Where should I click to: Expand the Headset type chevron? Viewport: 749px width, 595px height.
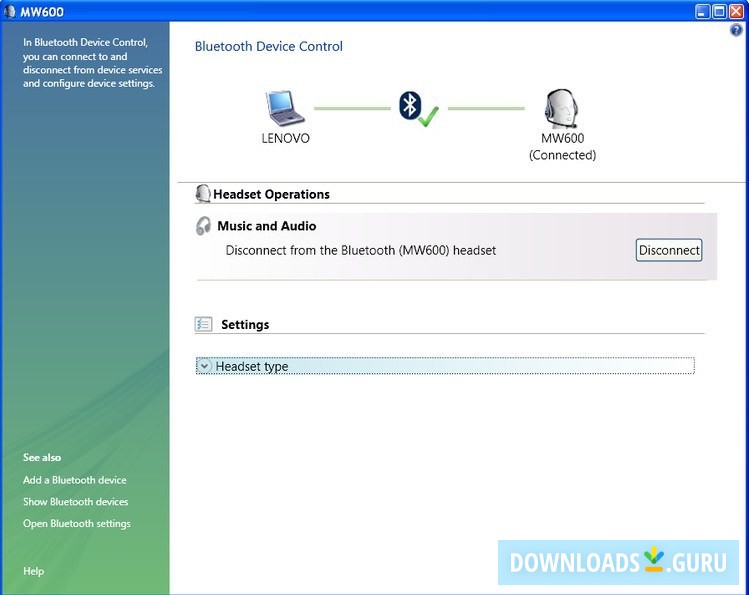[204, 366]
